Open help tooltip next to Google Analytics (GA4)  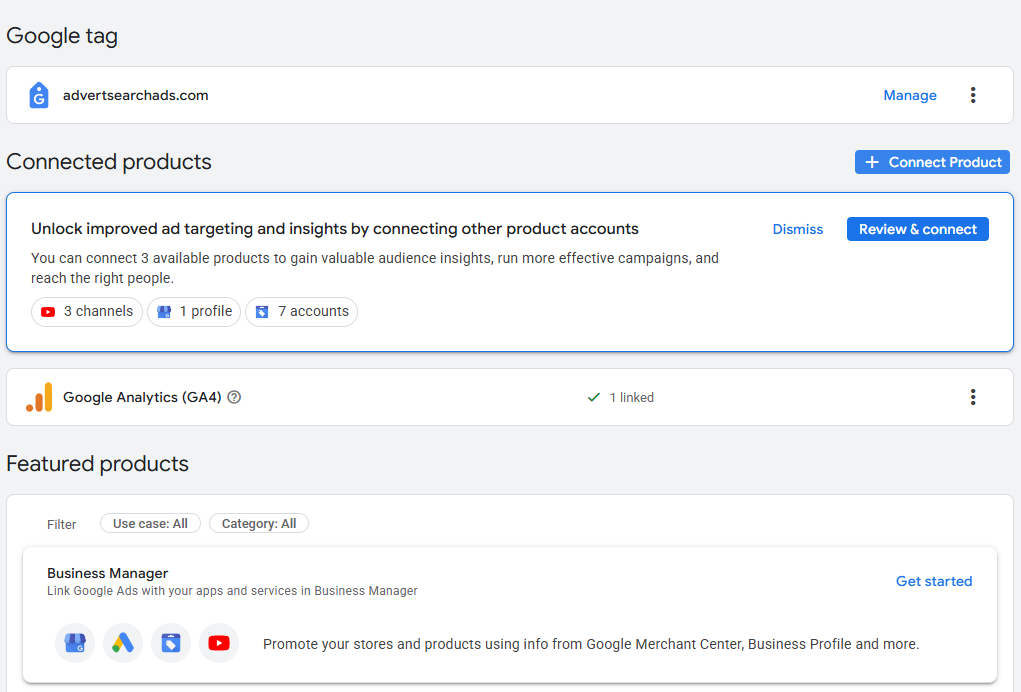[234, 397]
